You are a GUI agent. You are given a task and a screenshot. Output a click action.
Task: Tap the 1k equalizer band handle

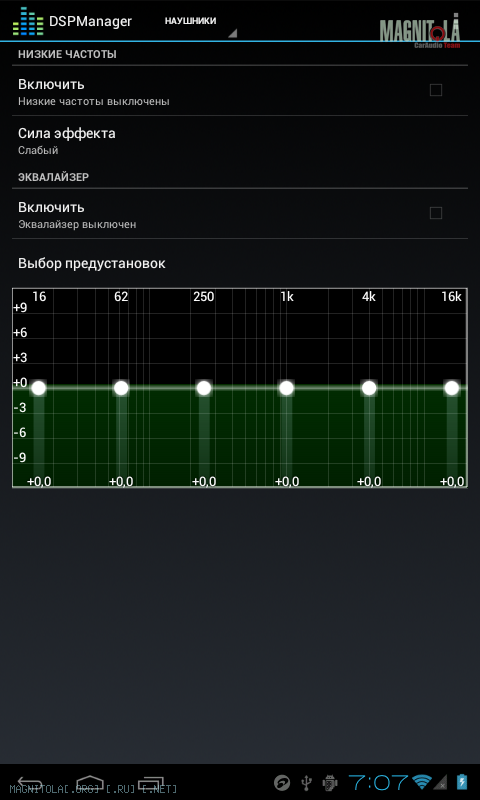coord(287,388)
